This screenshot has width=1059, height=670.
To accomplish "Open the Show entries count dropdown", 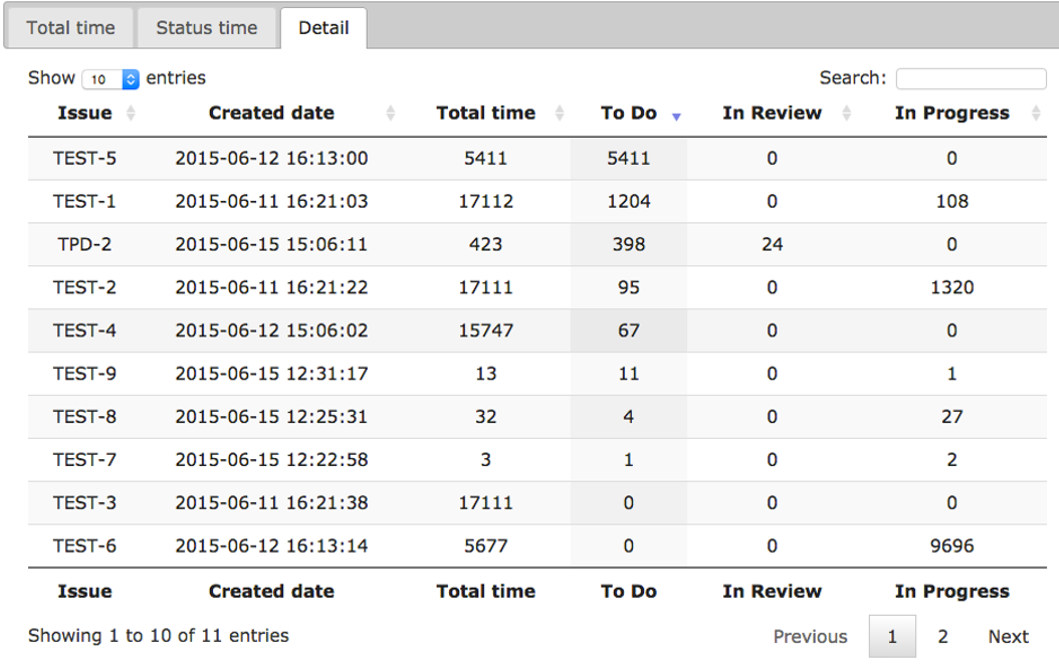I will pyautogui.click(x=110, y=79).
